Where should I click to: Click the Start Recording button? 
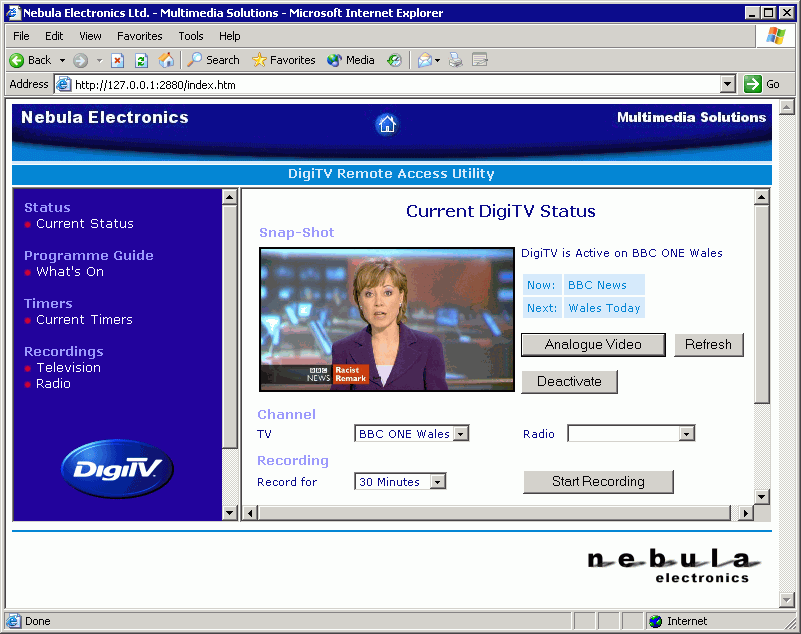598,482
